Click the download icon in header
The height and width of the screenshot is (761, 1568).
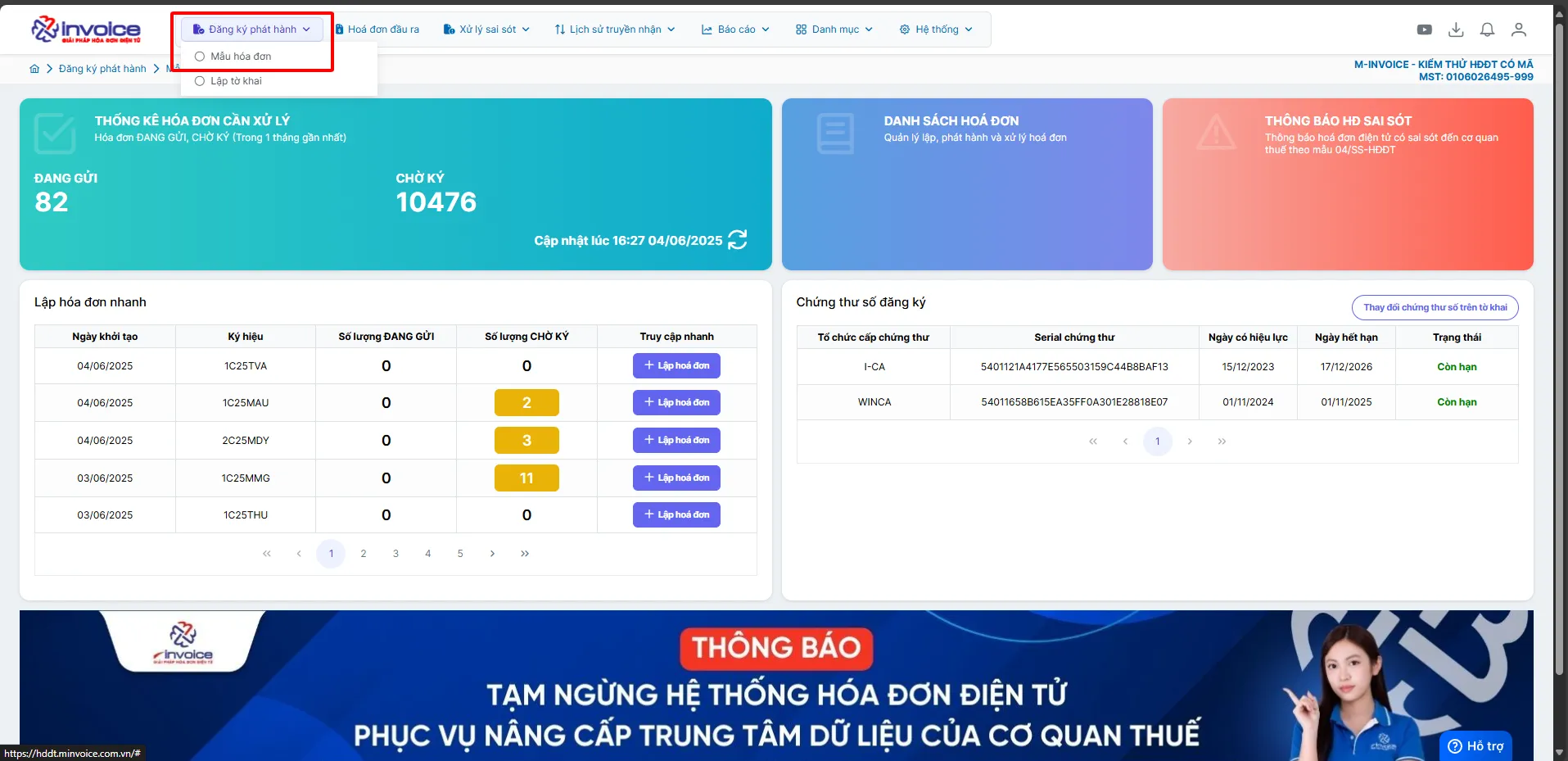pos(1456,29)
